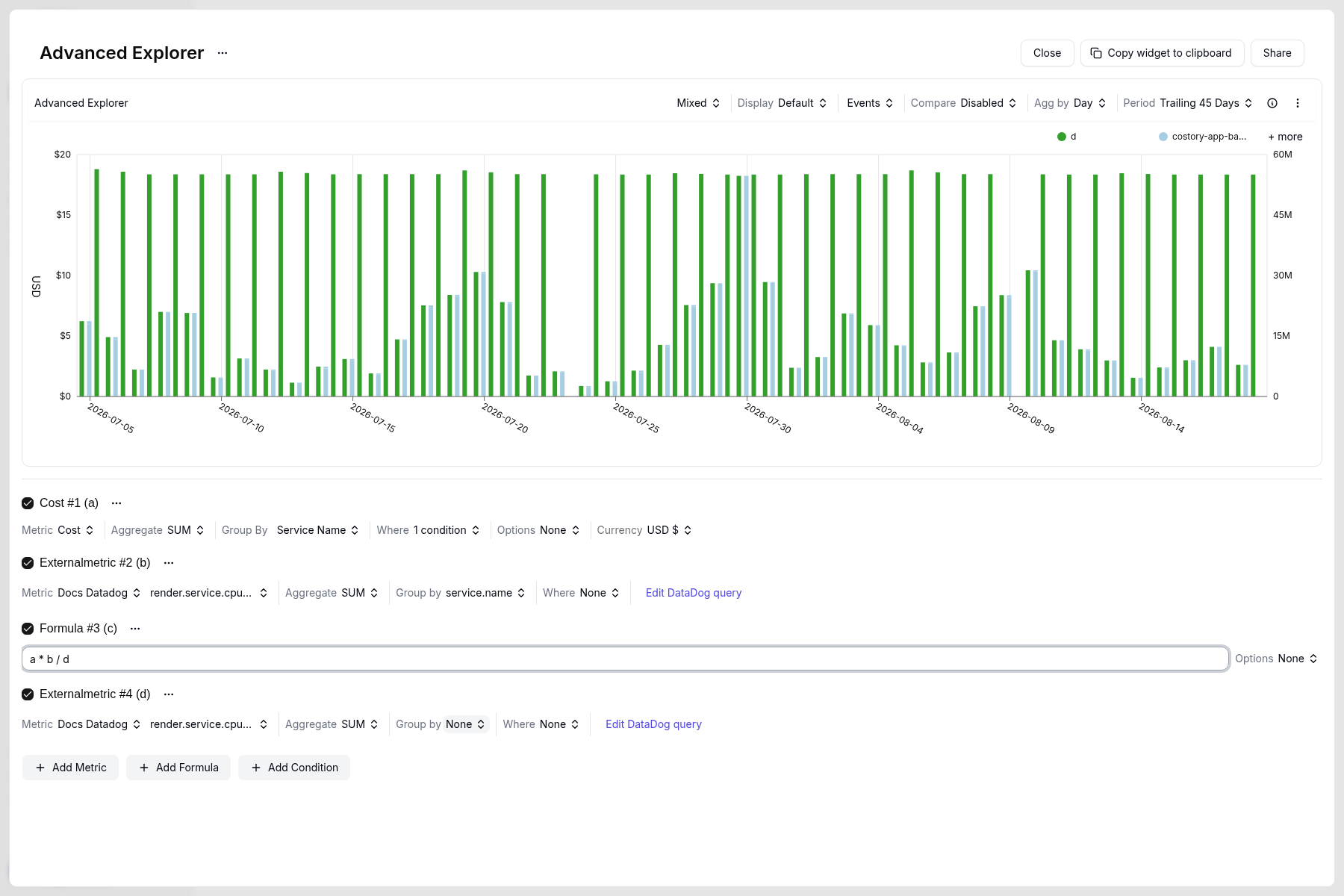The image size is (1344, 896).
Task: Open Docs Datadog source dropdown in Externalmetric #2
Action: (99, 593)
